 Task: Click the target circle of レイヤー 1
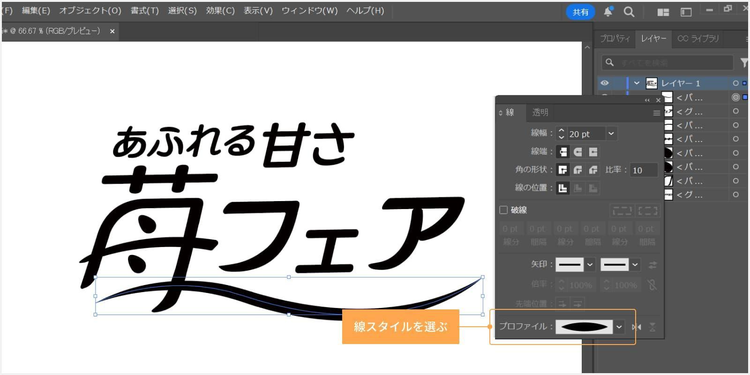pyautogui.click(x=736, y=83)
